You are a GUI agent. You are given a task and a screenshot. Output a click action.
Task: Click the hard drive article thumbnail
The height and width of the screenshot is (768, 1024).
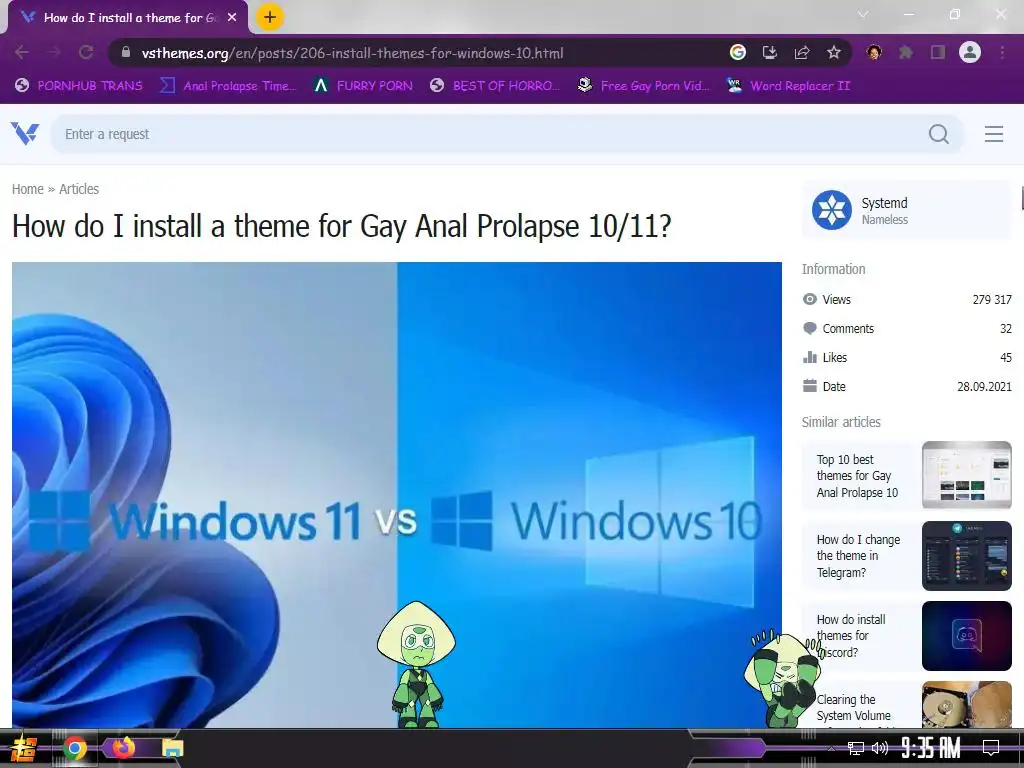pos(967,704)
